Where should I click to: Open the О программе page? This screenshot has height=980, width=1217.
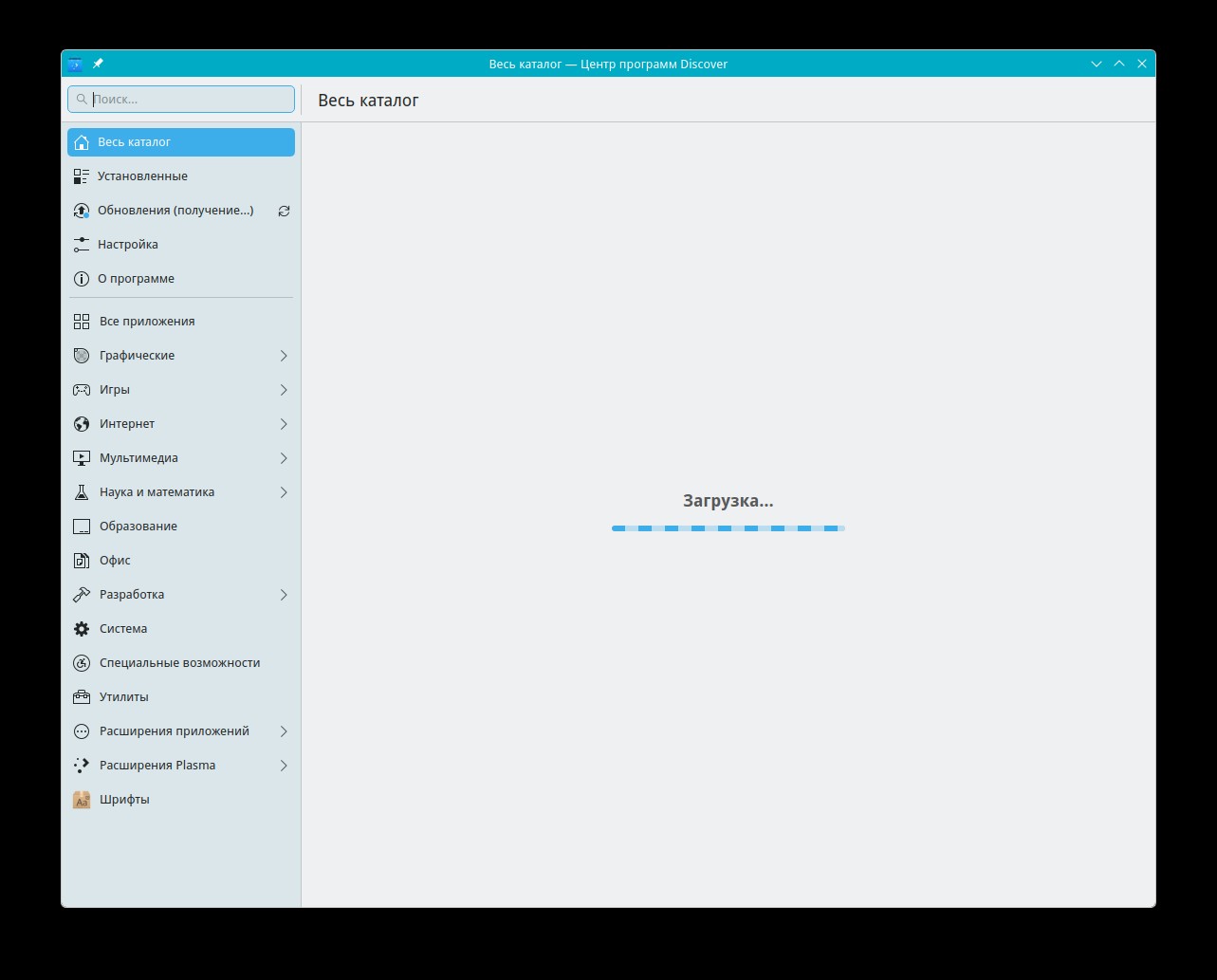(x=181, y=279)
